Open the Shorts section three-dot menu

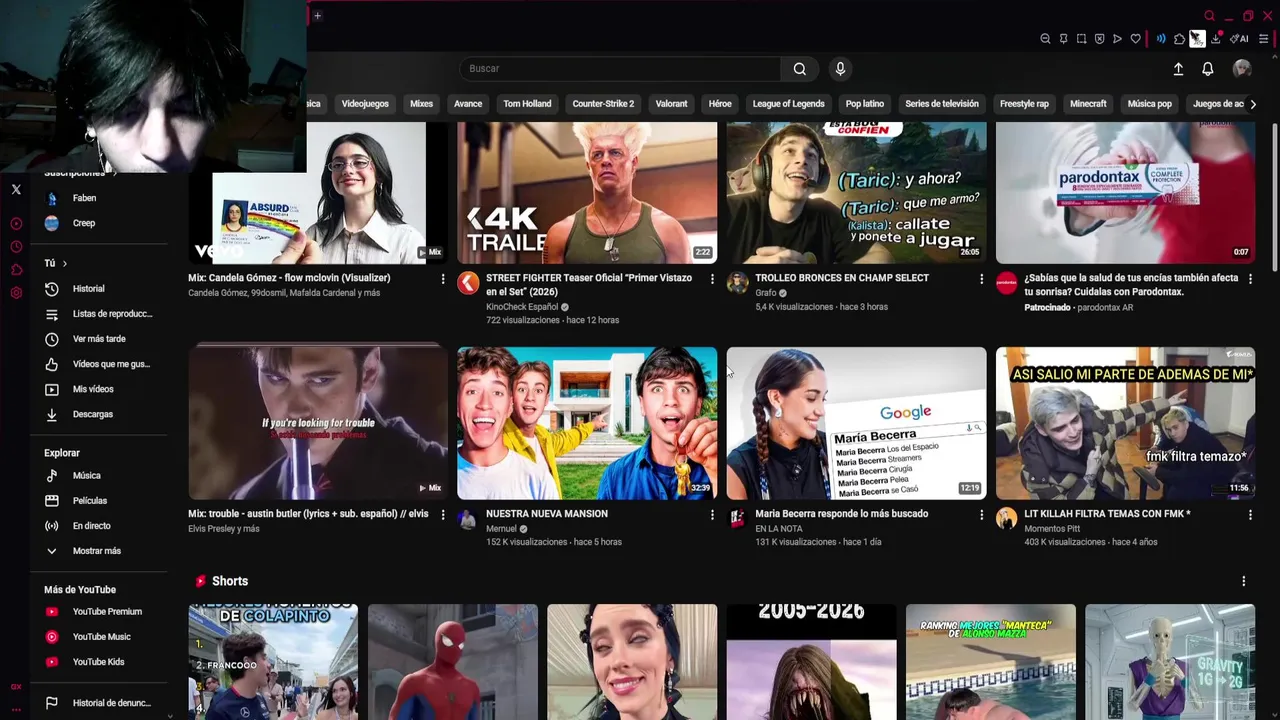[x=1243, y=581]
